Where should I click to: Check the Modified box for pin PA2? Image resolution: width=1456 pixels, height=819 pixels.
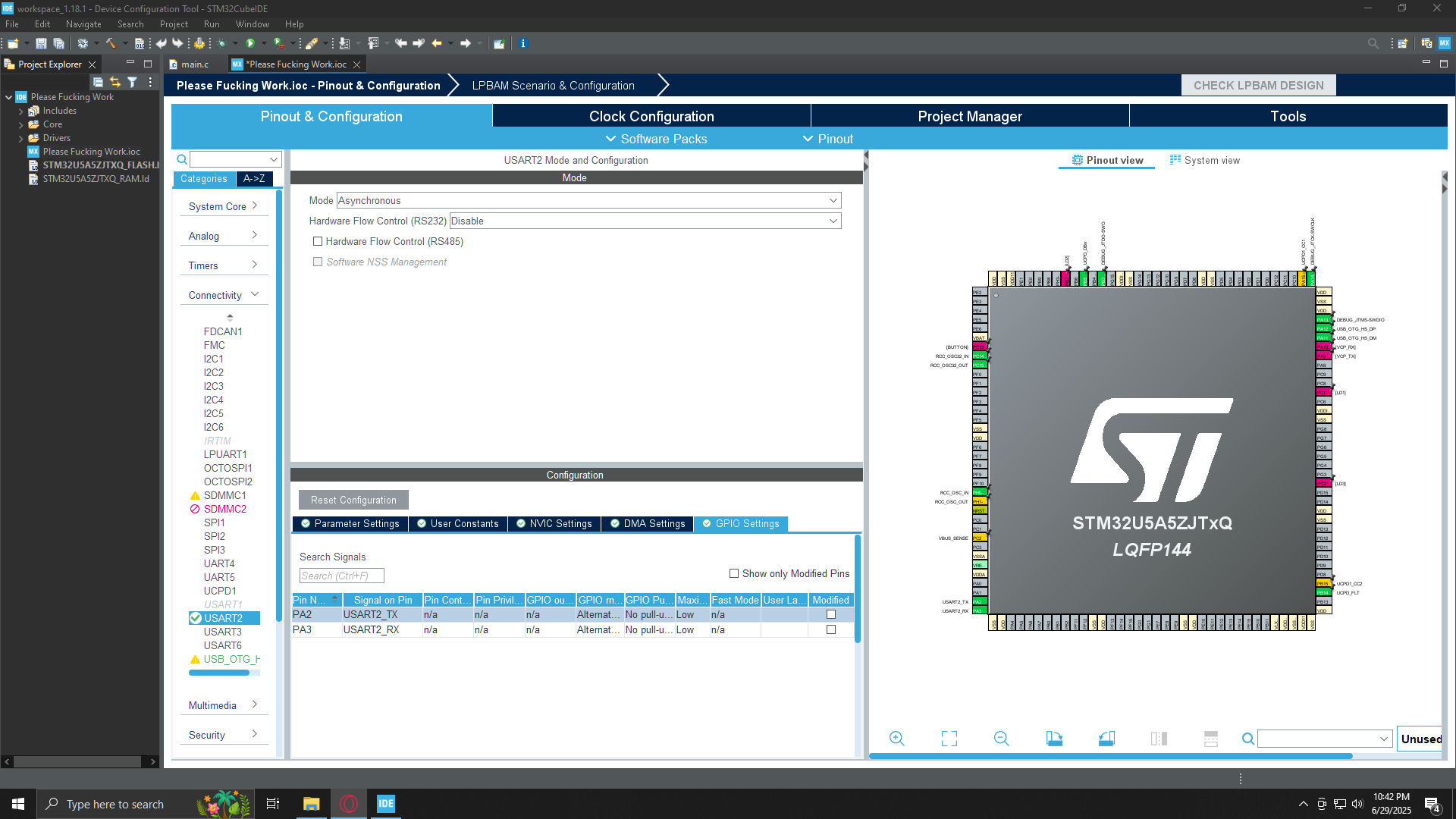(x=830, y=614)
